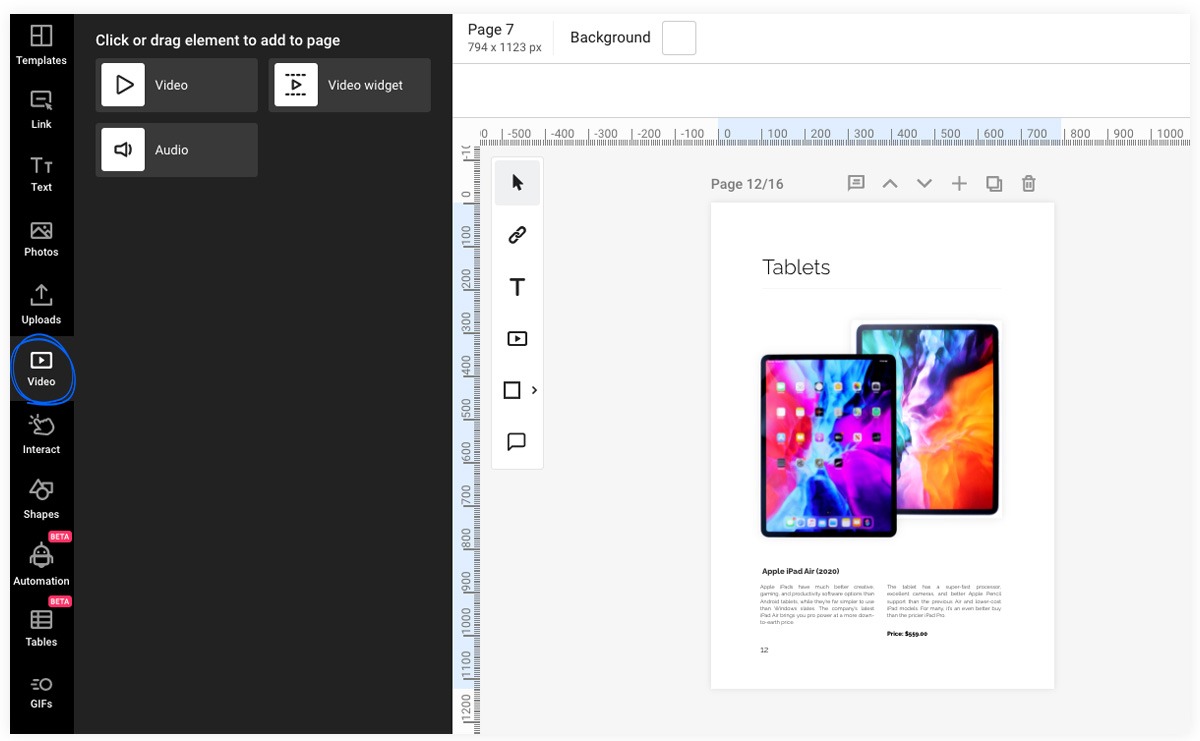Duplicate the current page
Screen dimensions: 1200x741
tap(994, 183)
